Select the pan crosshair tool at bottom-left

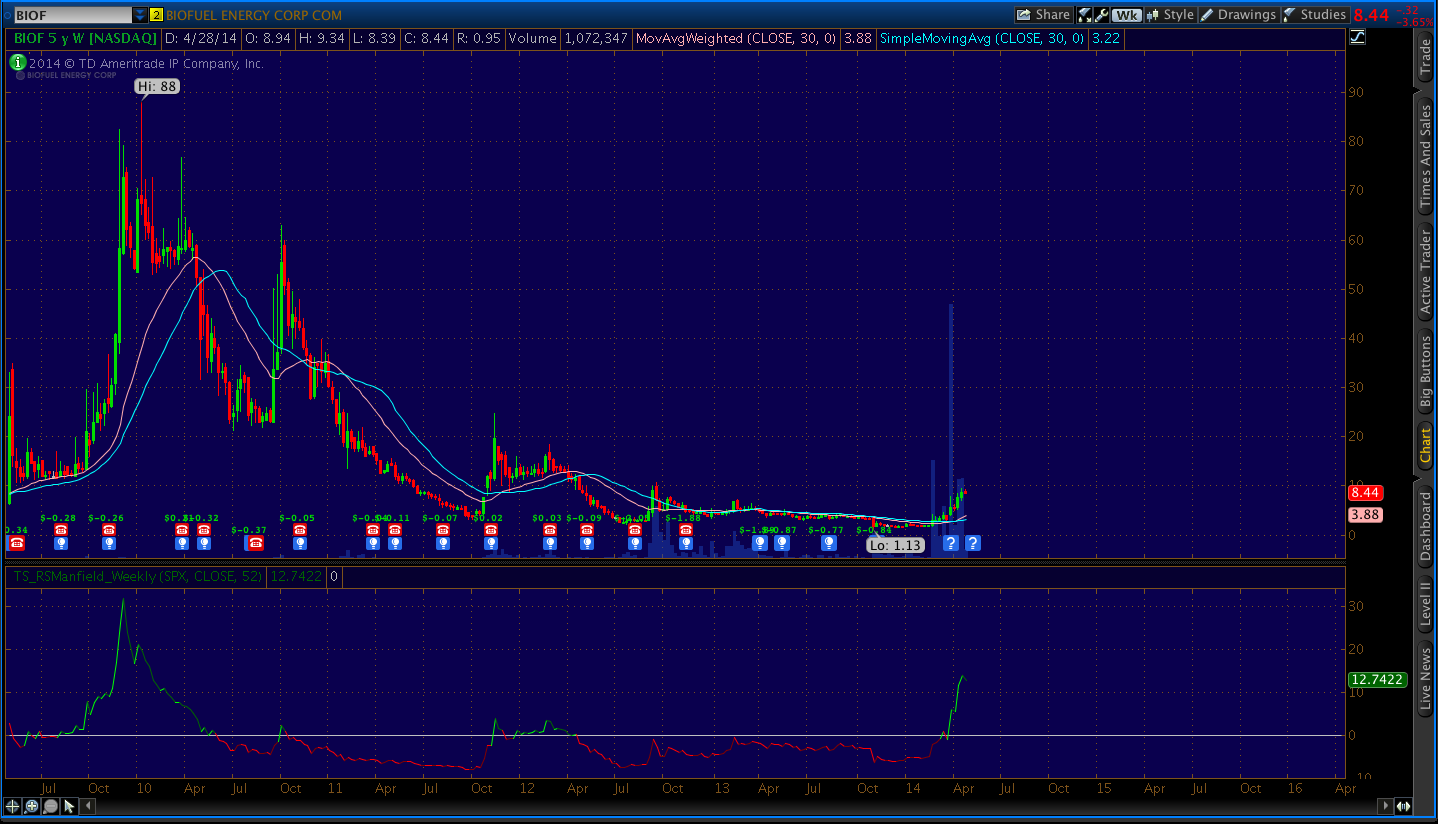[x=13, y=806]
